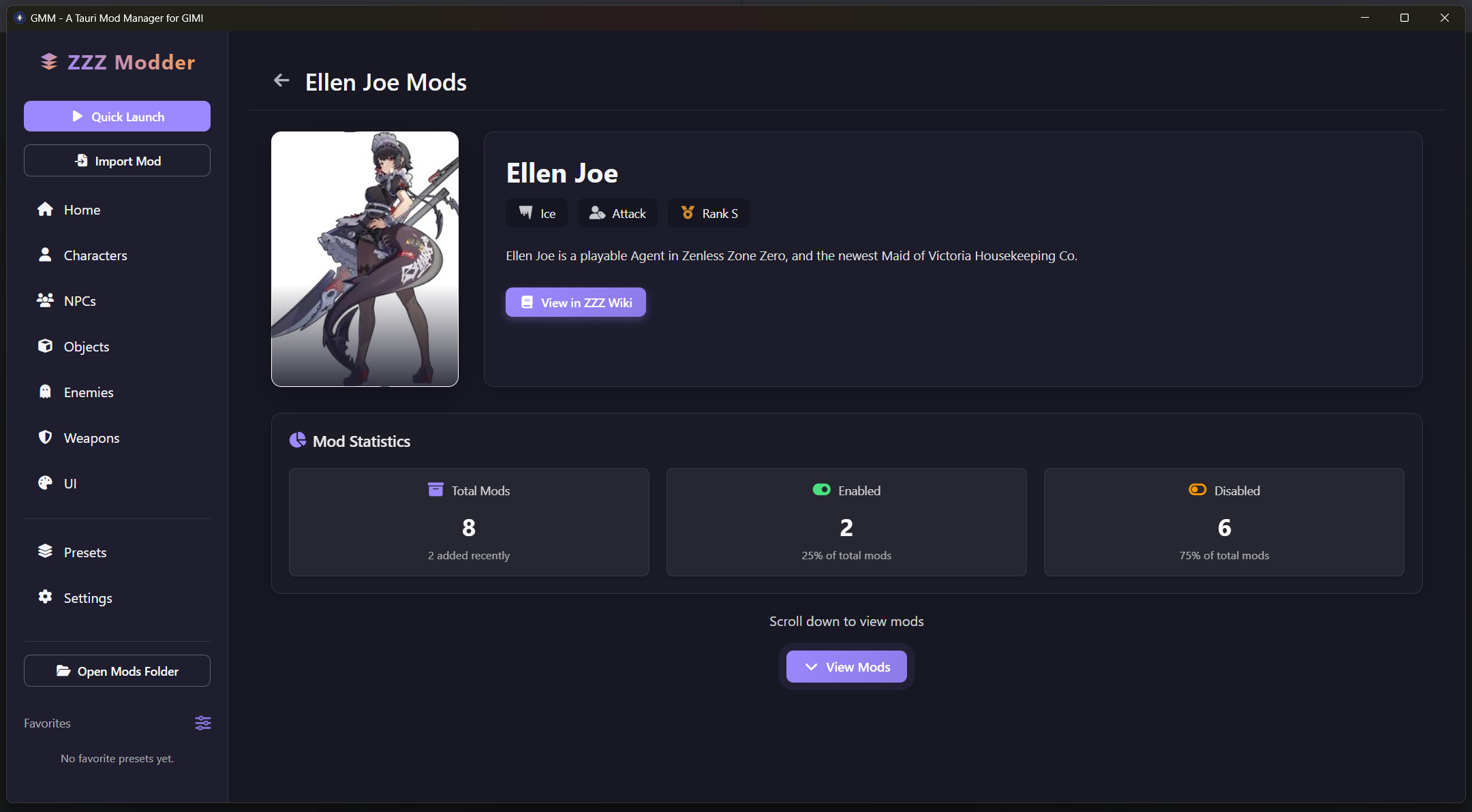Screen dimensions: 1472x812
Task: Click the Objects cube icon
Action: click(x=45, y=346)
